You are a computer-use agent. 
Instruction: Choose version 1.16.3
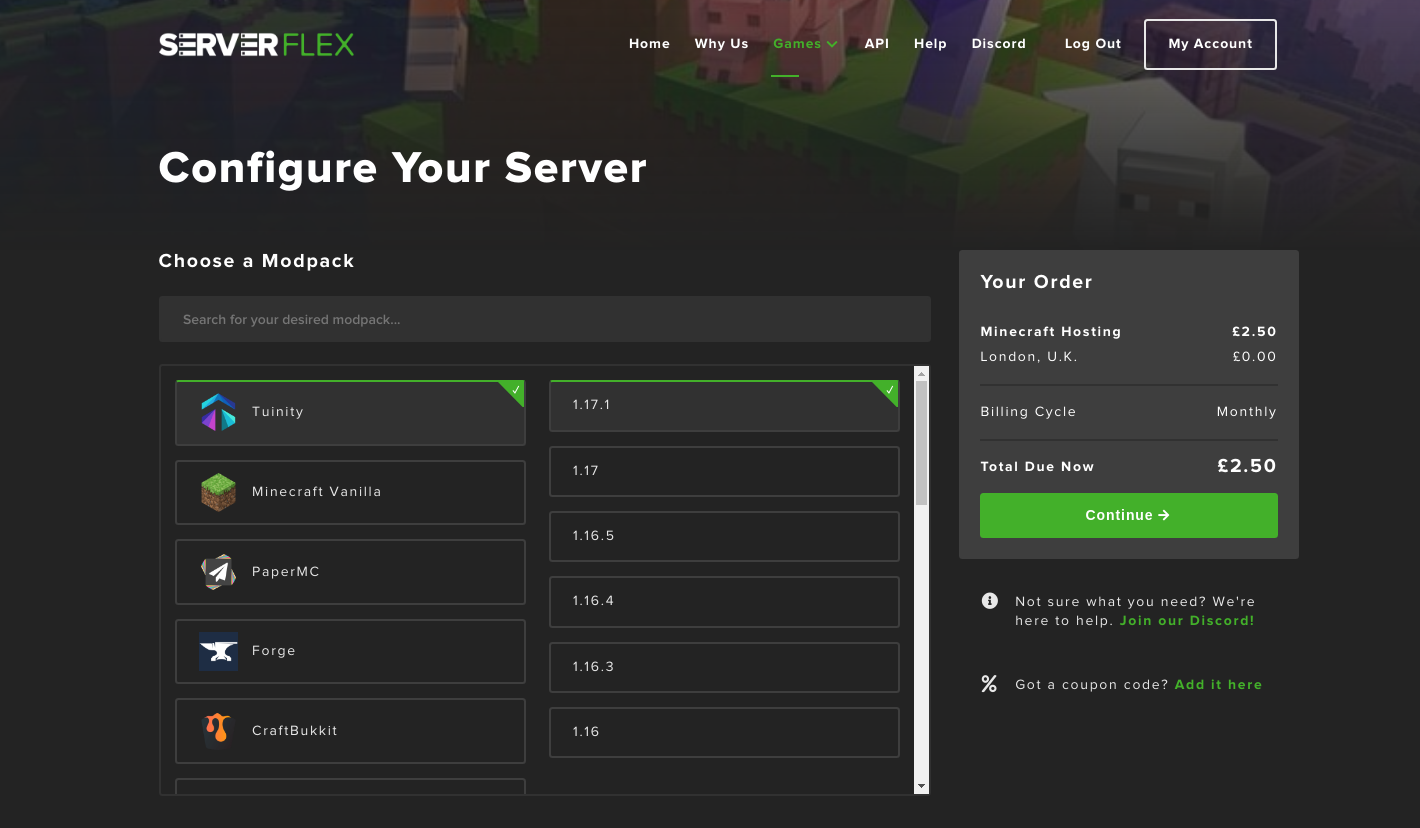pos(724,667)
